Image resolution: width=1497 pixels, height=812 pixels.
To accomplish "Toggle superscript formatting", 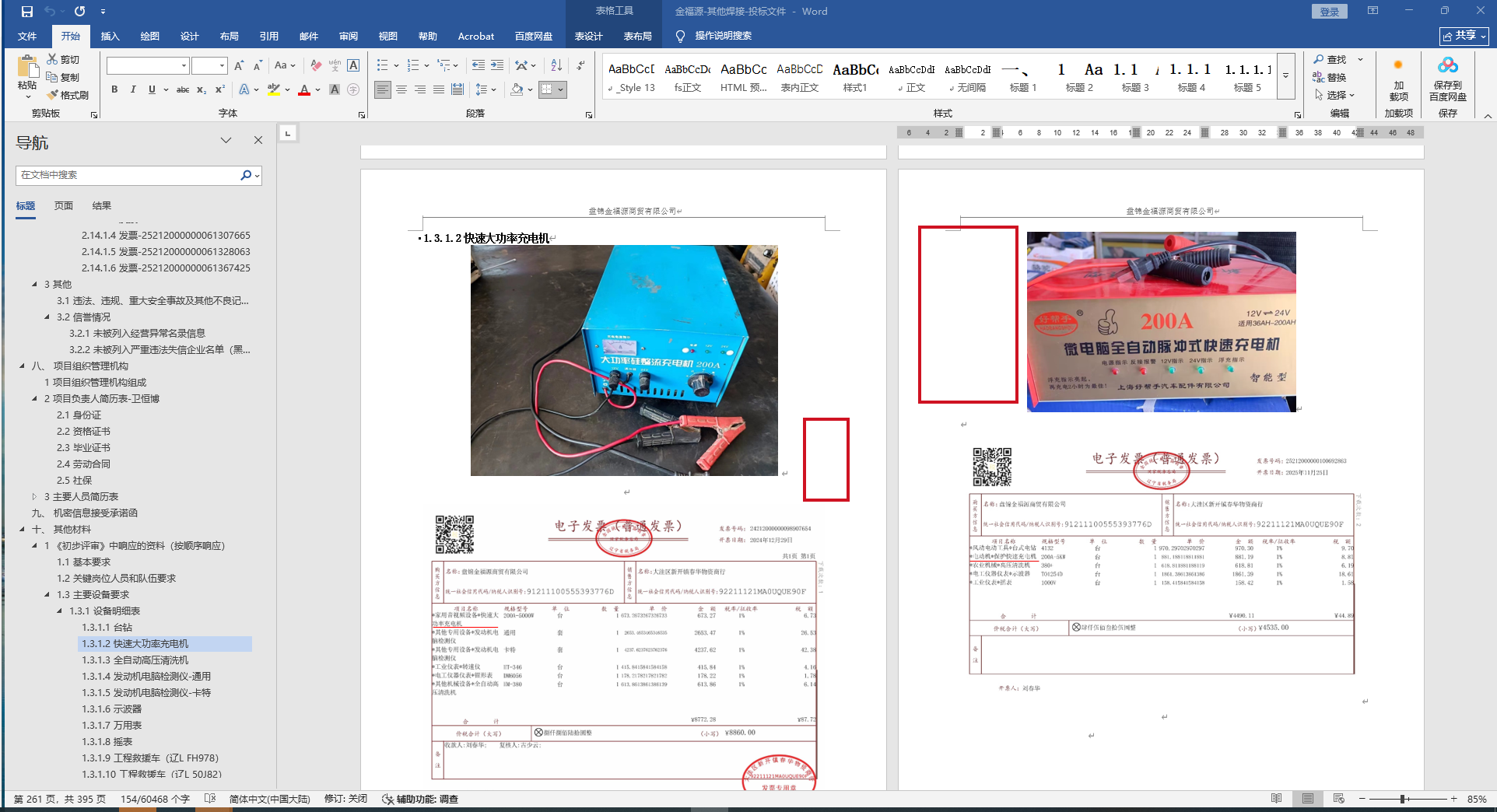I will pos(220,89).
